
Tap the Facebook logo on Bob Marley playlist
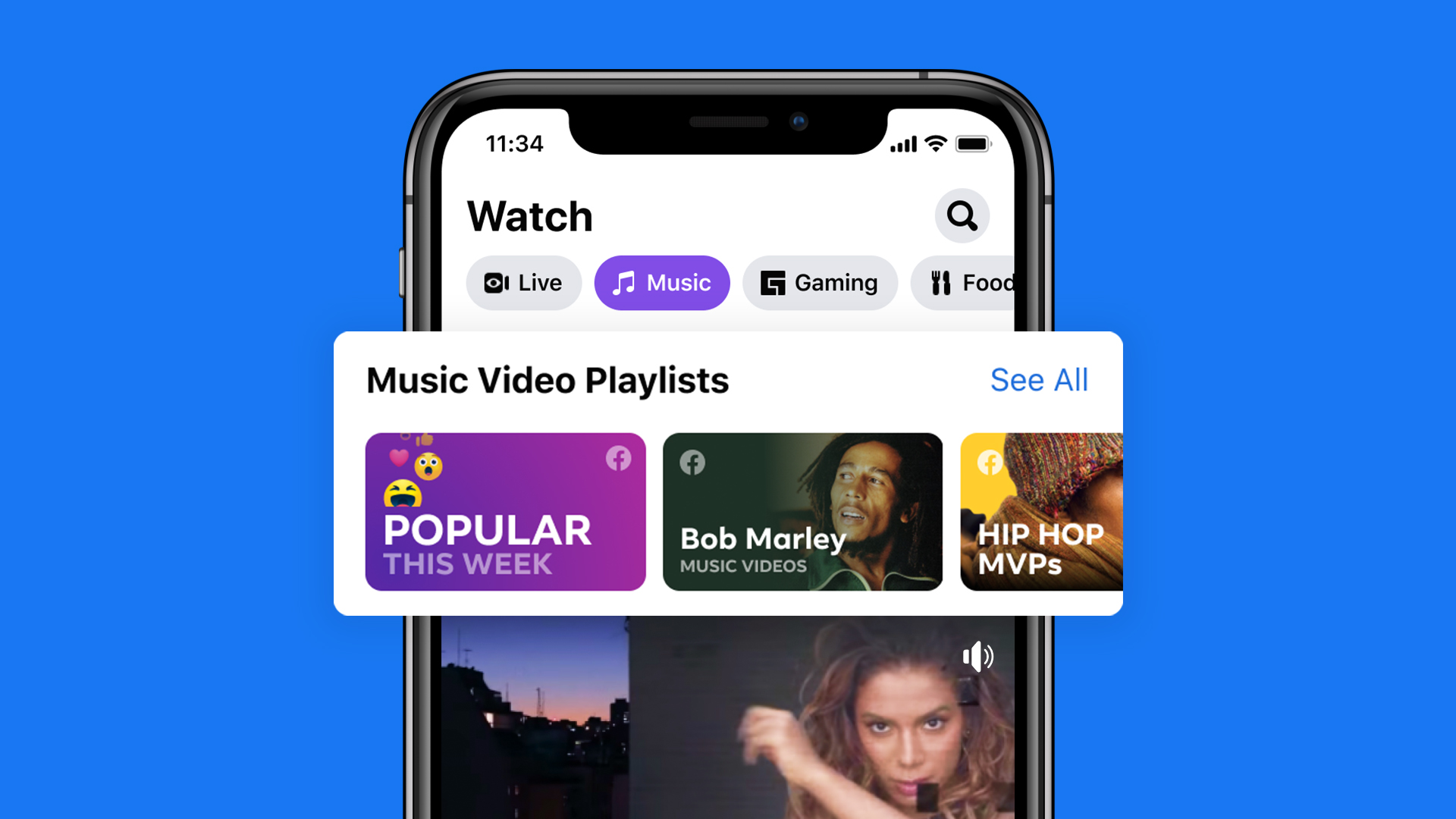(692, 461)
